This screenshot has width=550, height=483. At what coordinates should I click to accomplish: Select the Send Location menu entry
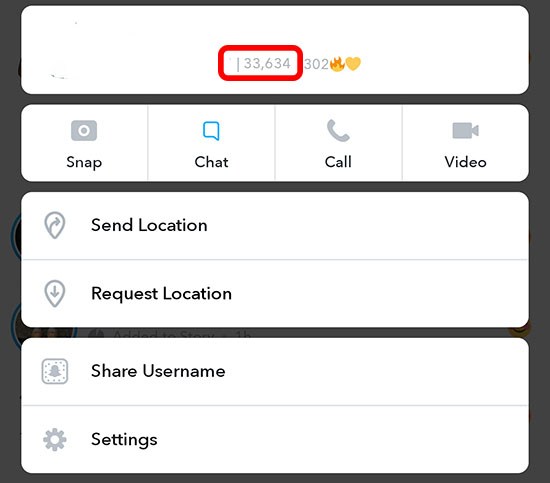tap(275, 226)
